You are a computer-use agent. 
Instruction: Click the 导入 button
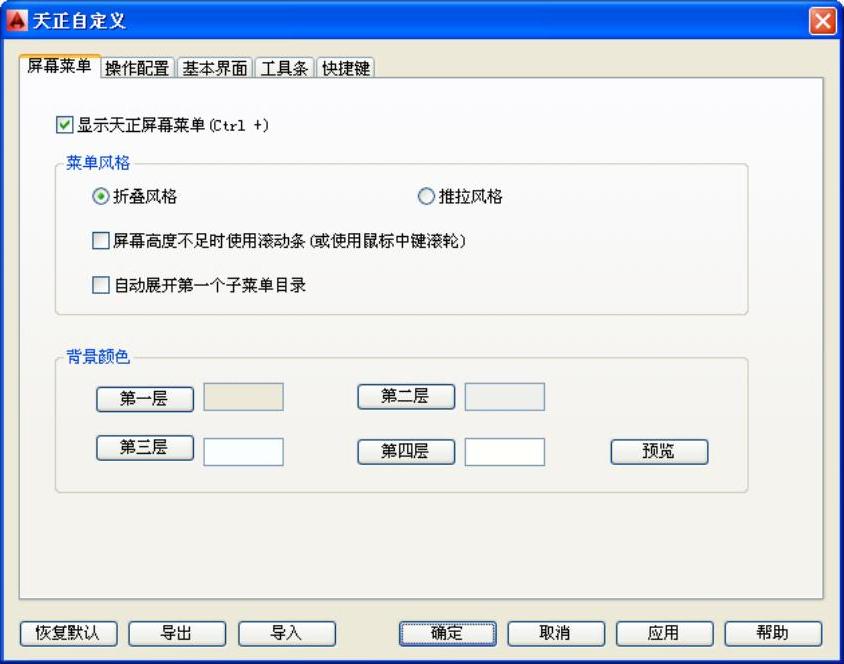(x=287, y=633)
